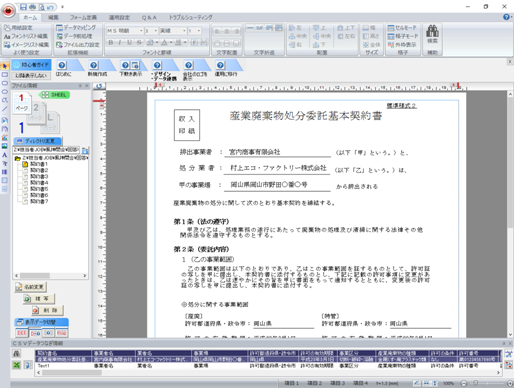Screen dimensions: 514x388
Task: Toggle Bold formatting
Action: click(111, 42)
